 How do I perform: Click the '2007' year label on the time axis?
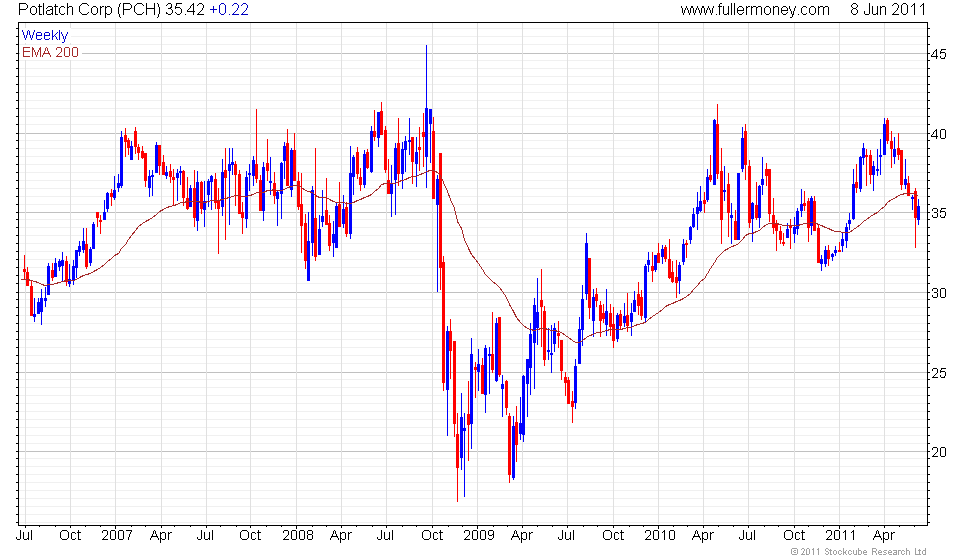pyautogui.click(x=117, y=536)
